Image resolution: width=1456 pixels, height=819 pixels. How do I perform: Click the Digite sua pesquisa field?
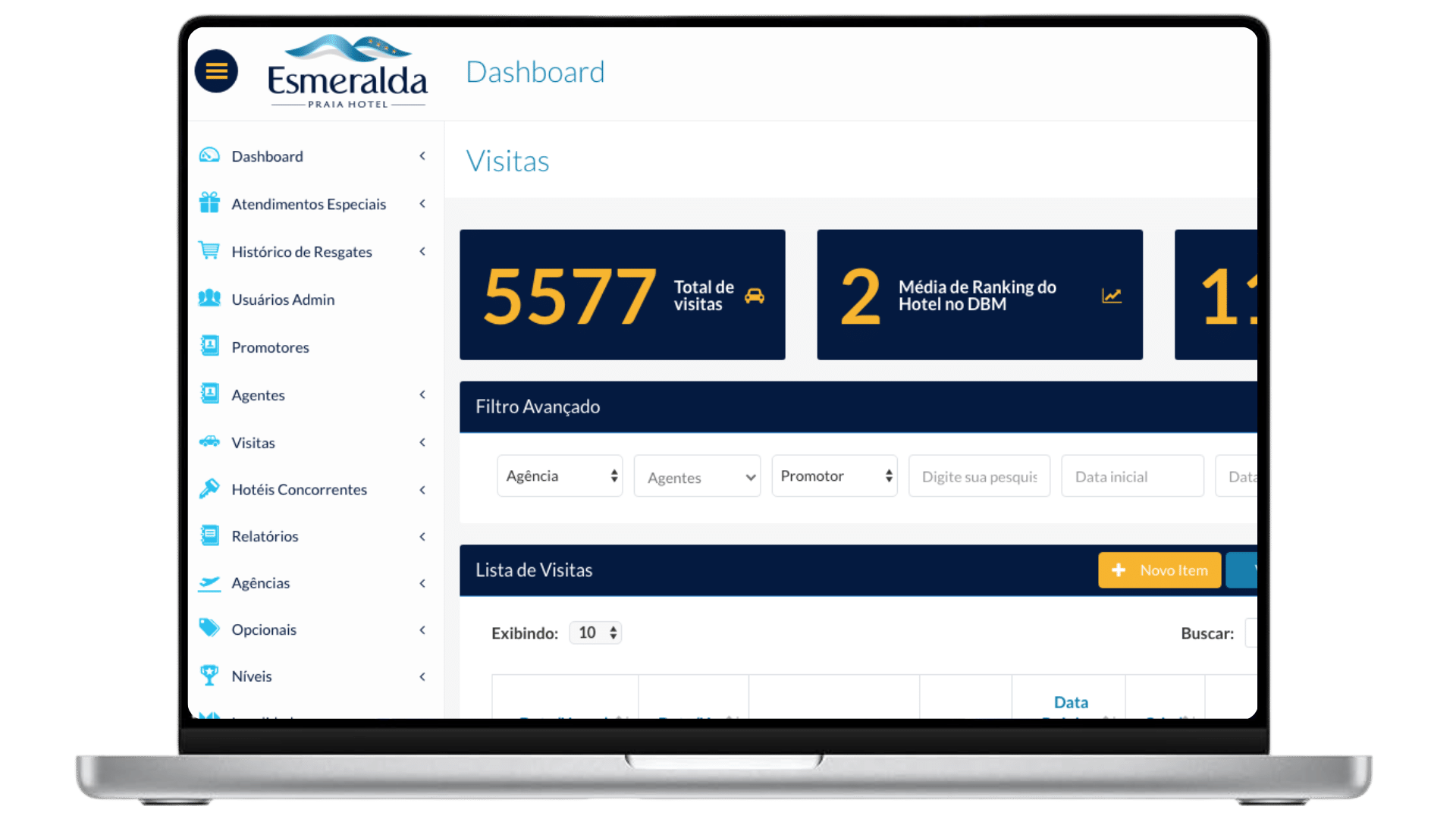coord(979,476)
